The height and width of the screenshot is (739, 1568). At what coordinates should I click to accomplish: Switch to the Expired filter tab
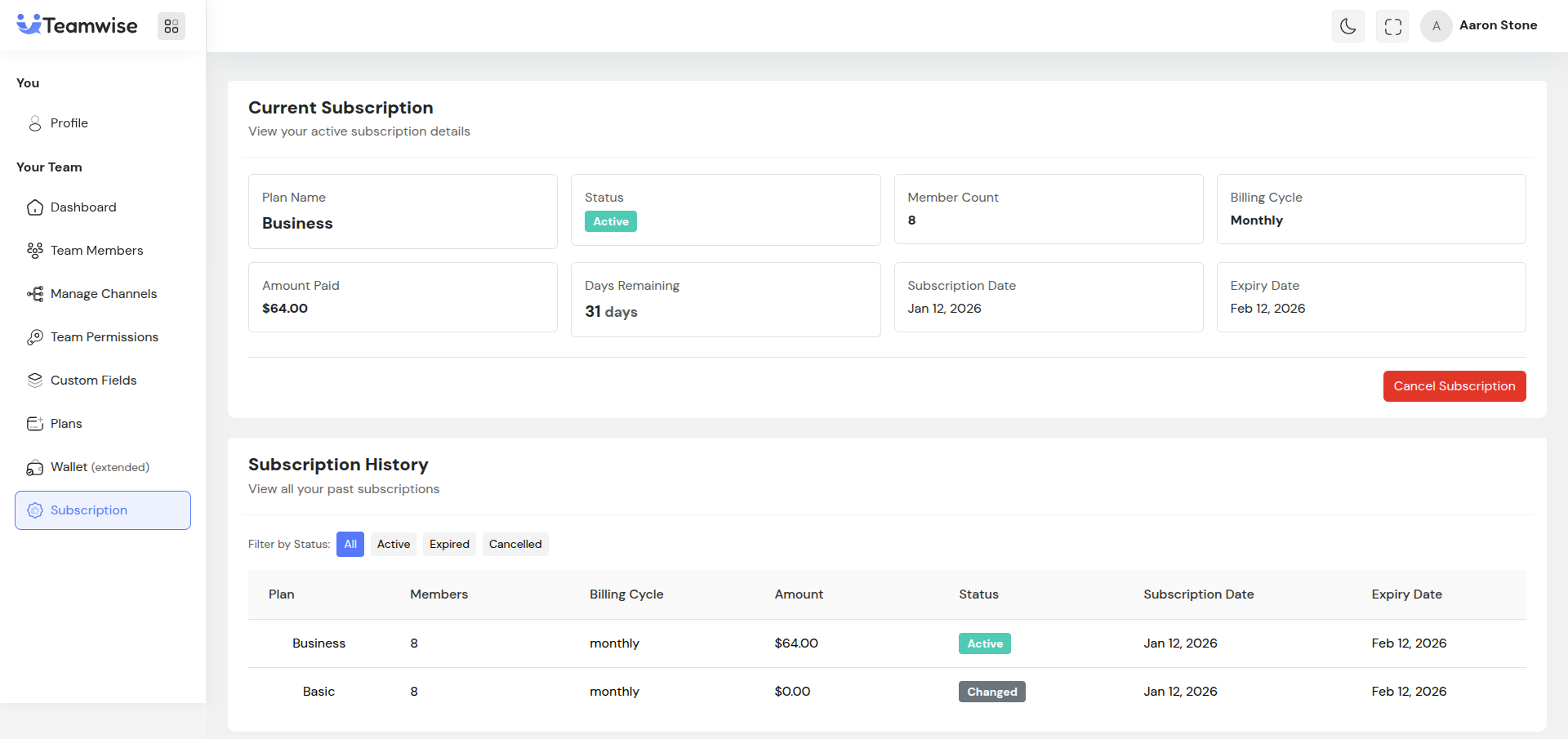coord(448,544)
